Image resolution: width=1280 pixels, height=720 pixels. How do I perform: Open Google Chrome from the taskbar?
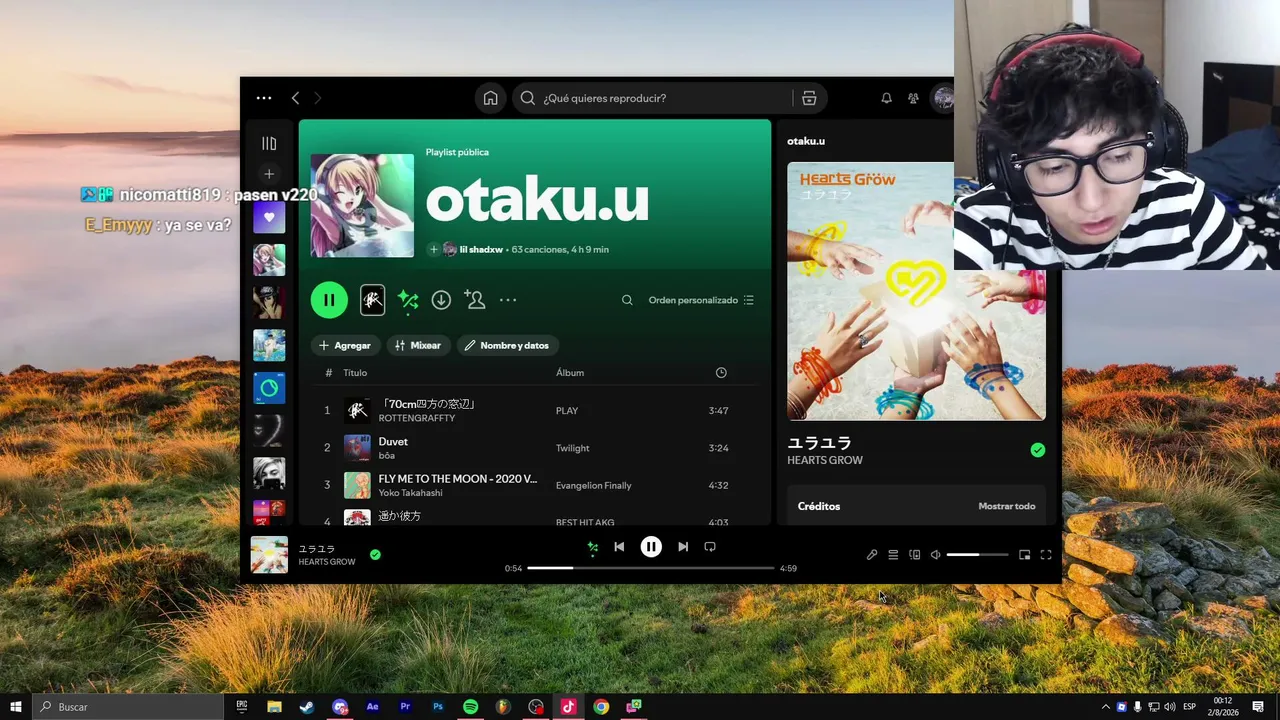[601, 707]
